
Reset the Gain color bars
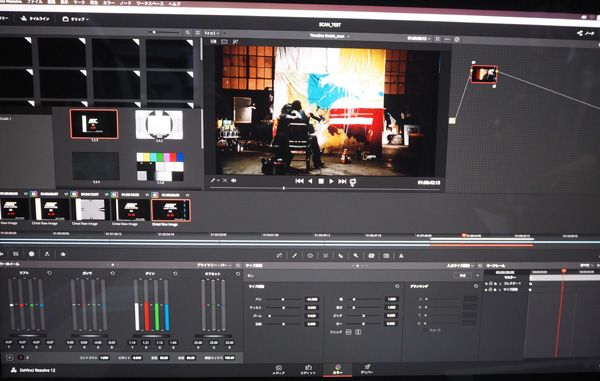point(175,274)
